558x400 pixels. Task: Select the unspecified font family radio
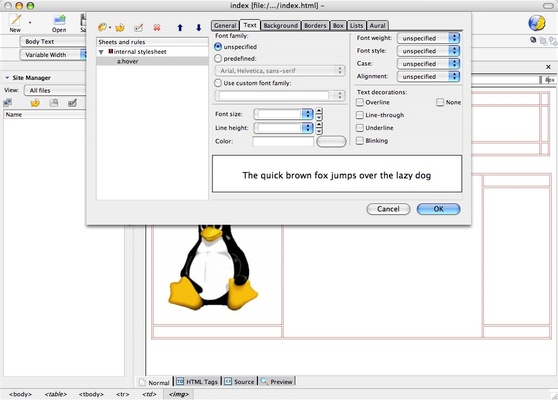(x=218, y=47)
